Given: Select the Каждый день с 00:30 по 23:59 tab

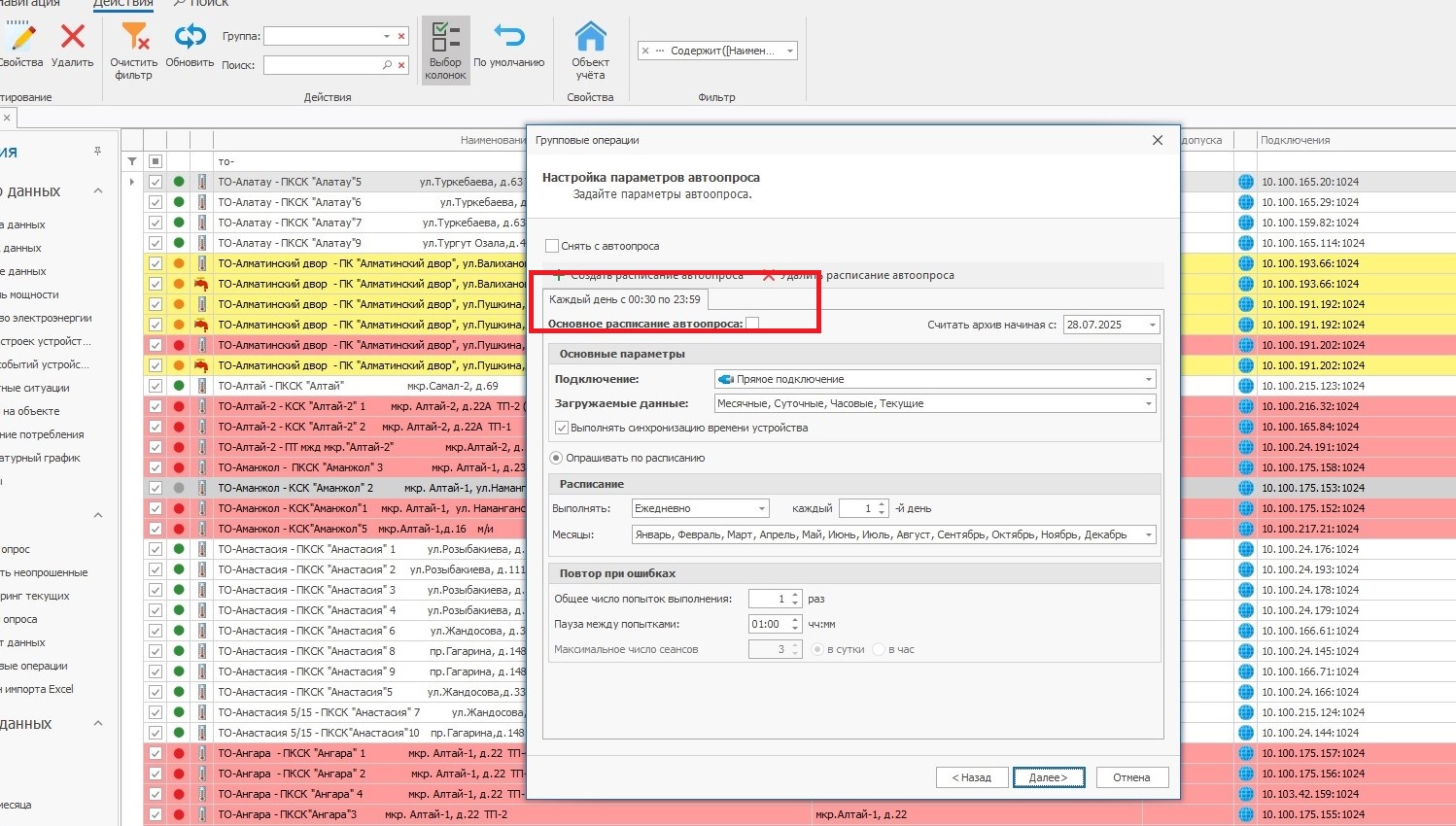Looking at the screenshot, I should click(x=624, y=299).
